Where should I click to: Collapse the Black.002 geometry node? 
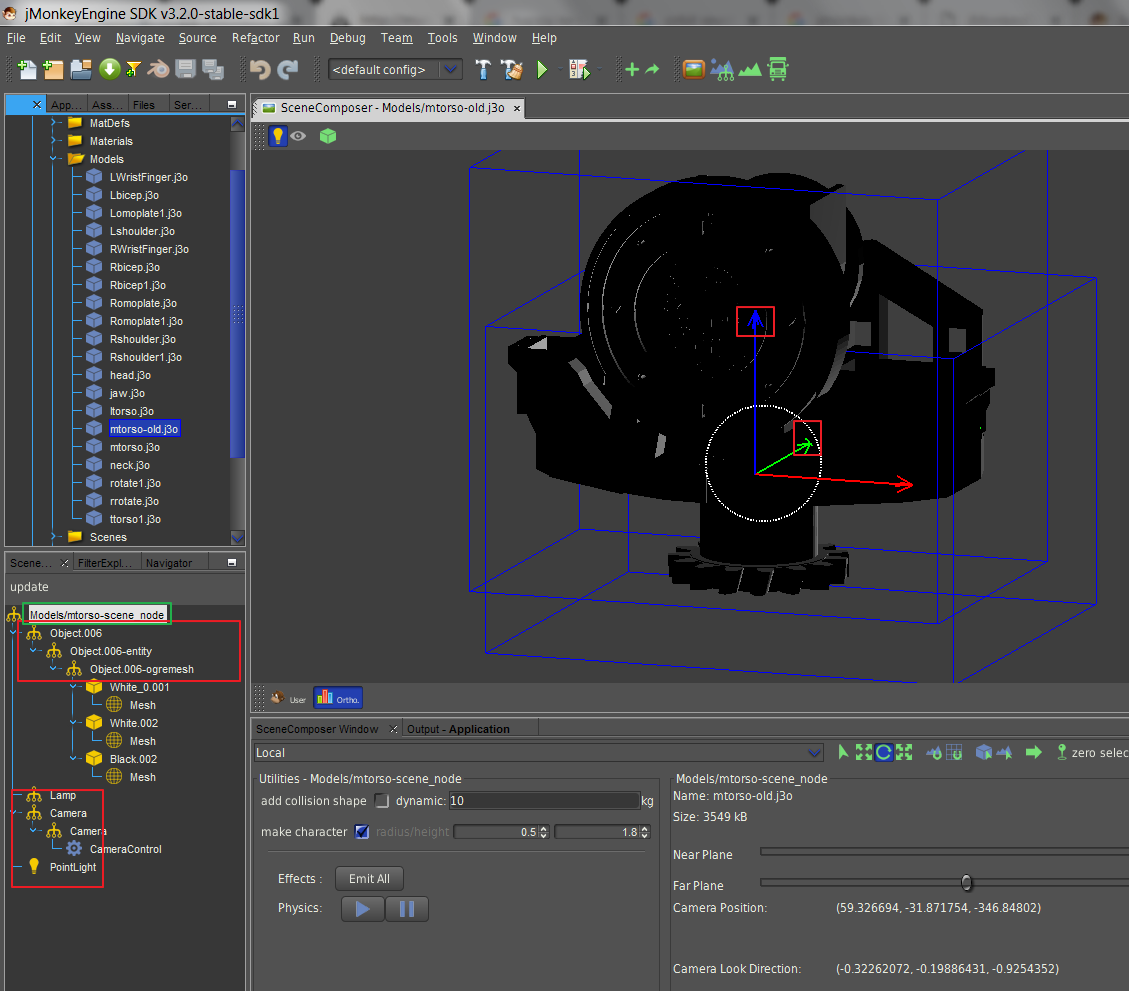click(x=73, y=759)
